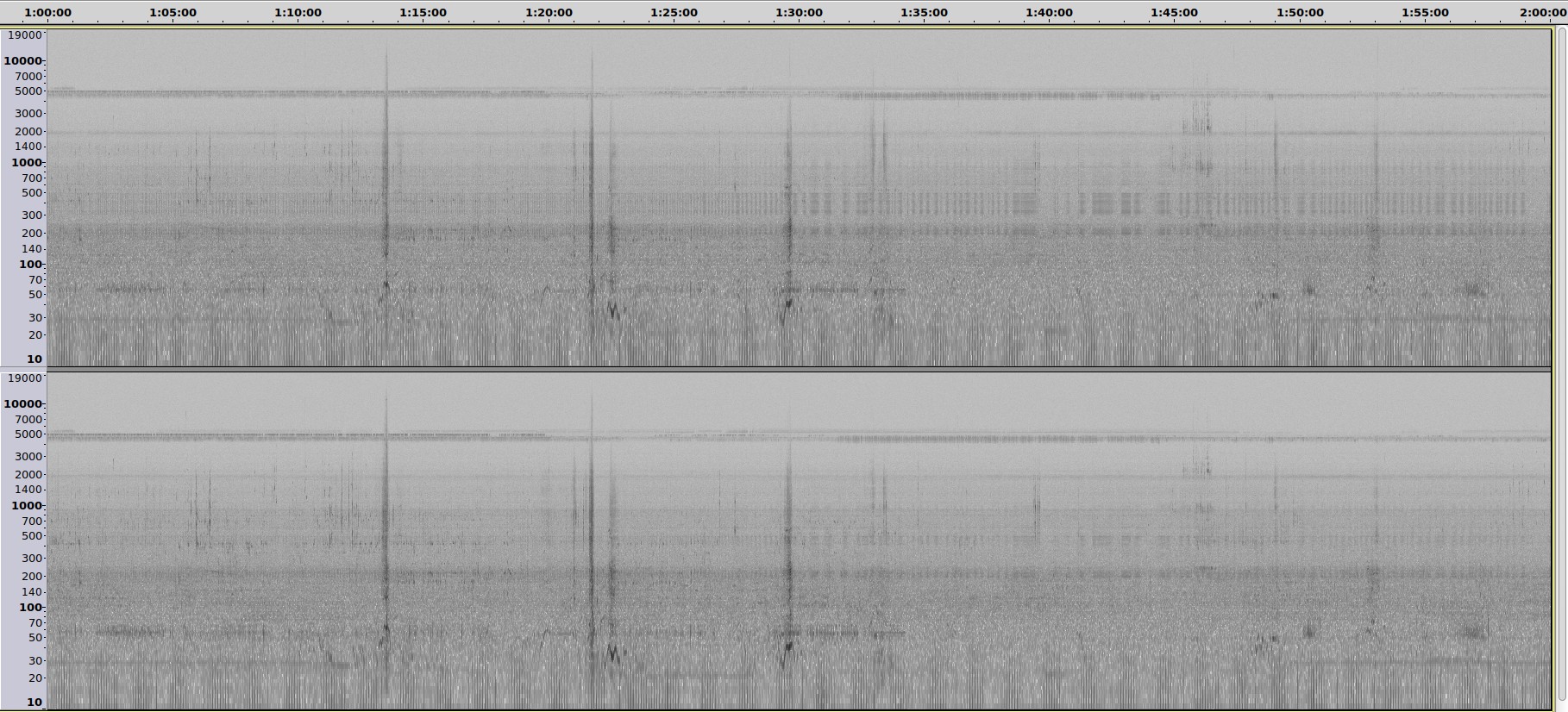Click the 1:25:00 timeline ruler label
The height and width of the screenshot is (712, 1568).
point(674,12)
